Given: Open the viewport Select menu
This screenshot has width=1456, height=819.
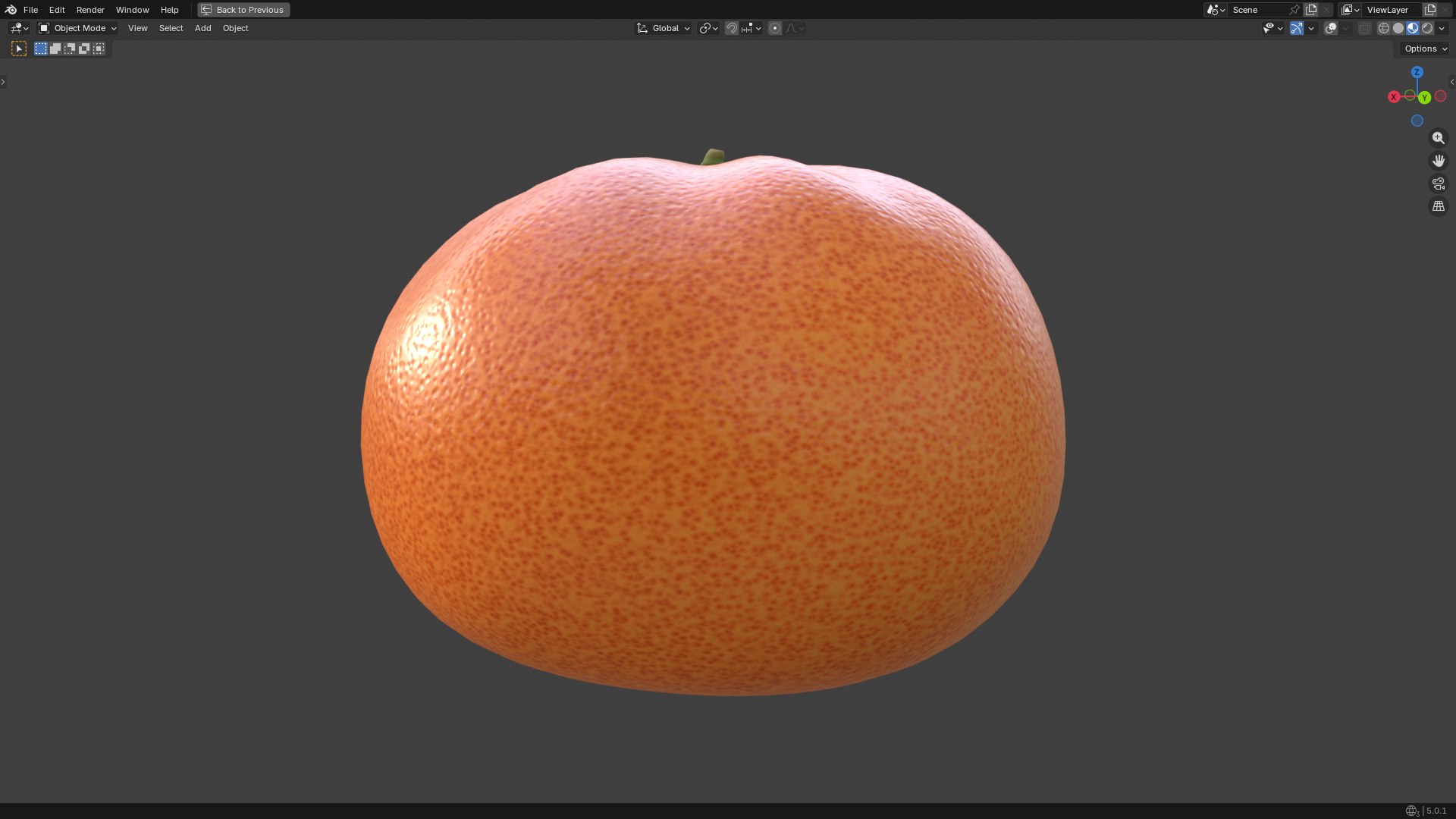Looking at the screenshot, I should click(171, 28).
